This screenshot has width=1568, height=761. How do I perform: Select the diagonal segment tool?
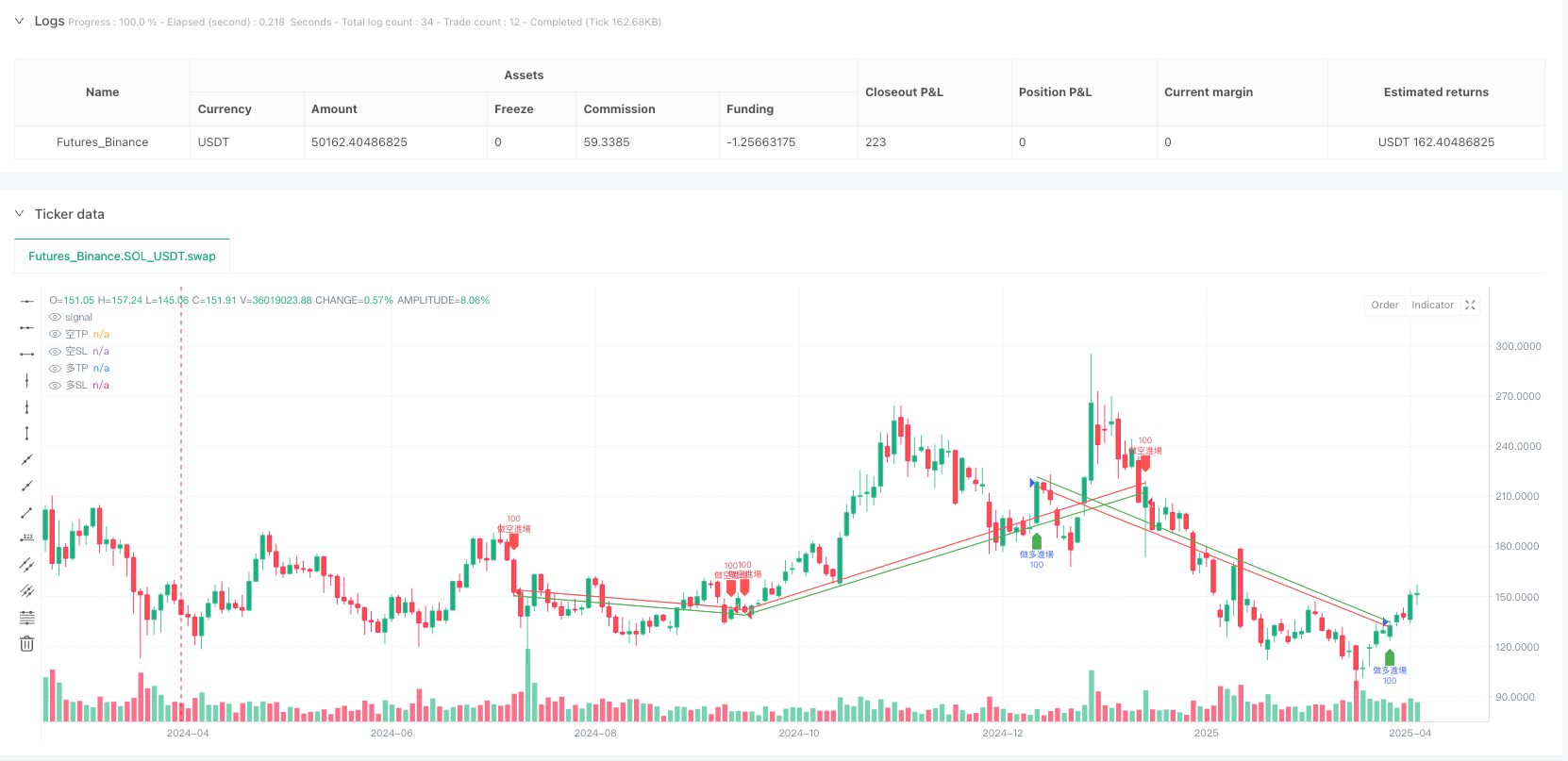pos(26,512)
